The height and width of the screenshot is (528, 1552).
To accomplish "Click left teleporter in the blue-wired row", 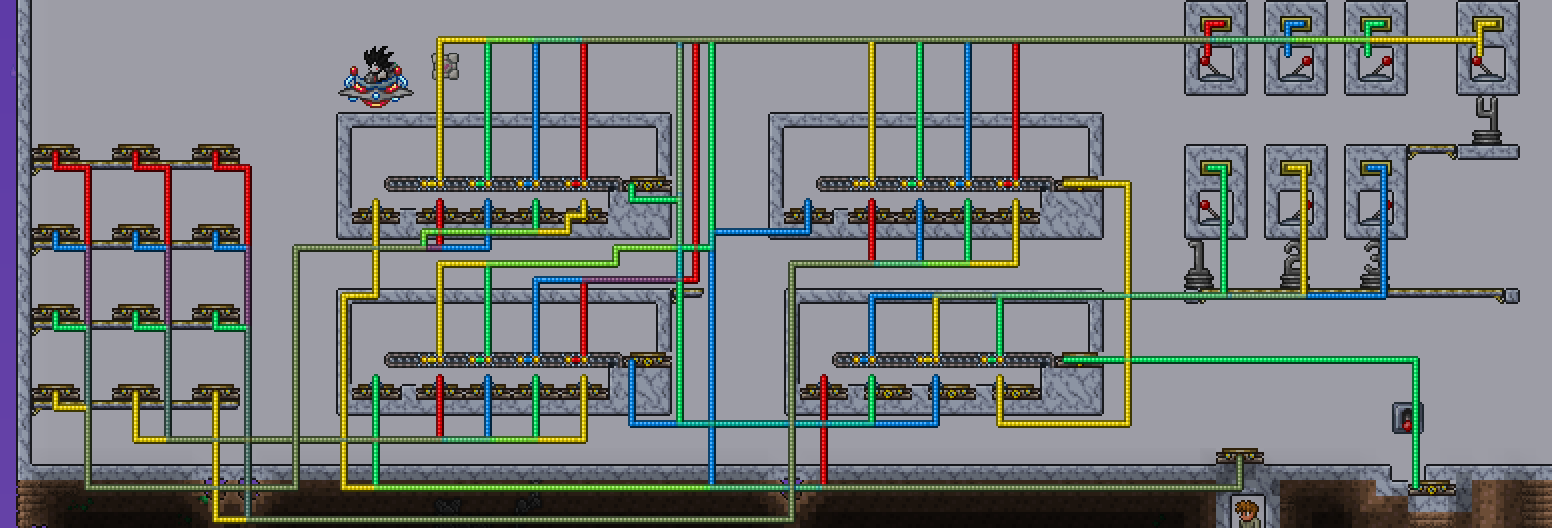I will click(x=56, y=233).
